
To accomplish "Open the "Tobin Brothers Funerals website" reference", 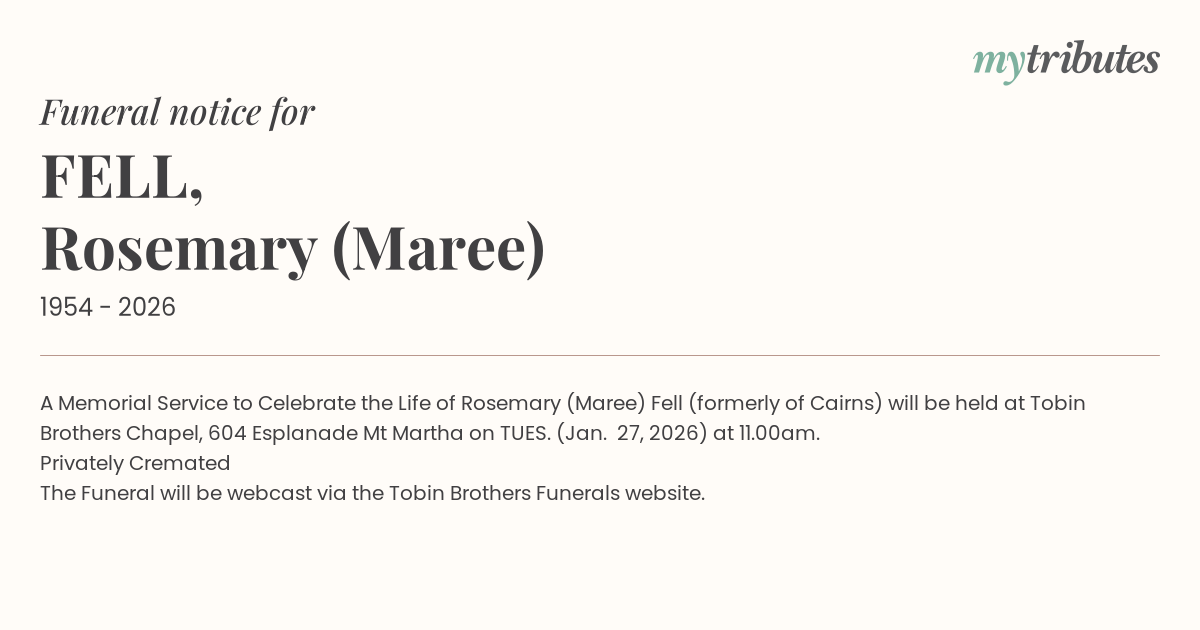I will click(545, 493).
